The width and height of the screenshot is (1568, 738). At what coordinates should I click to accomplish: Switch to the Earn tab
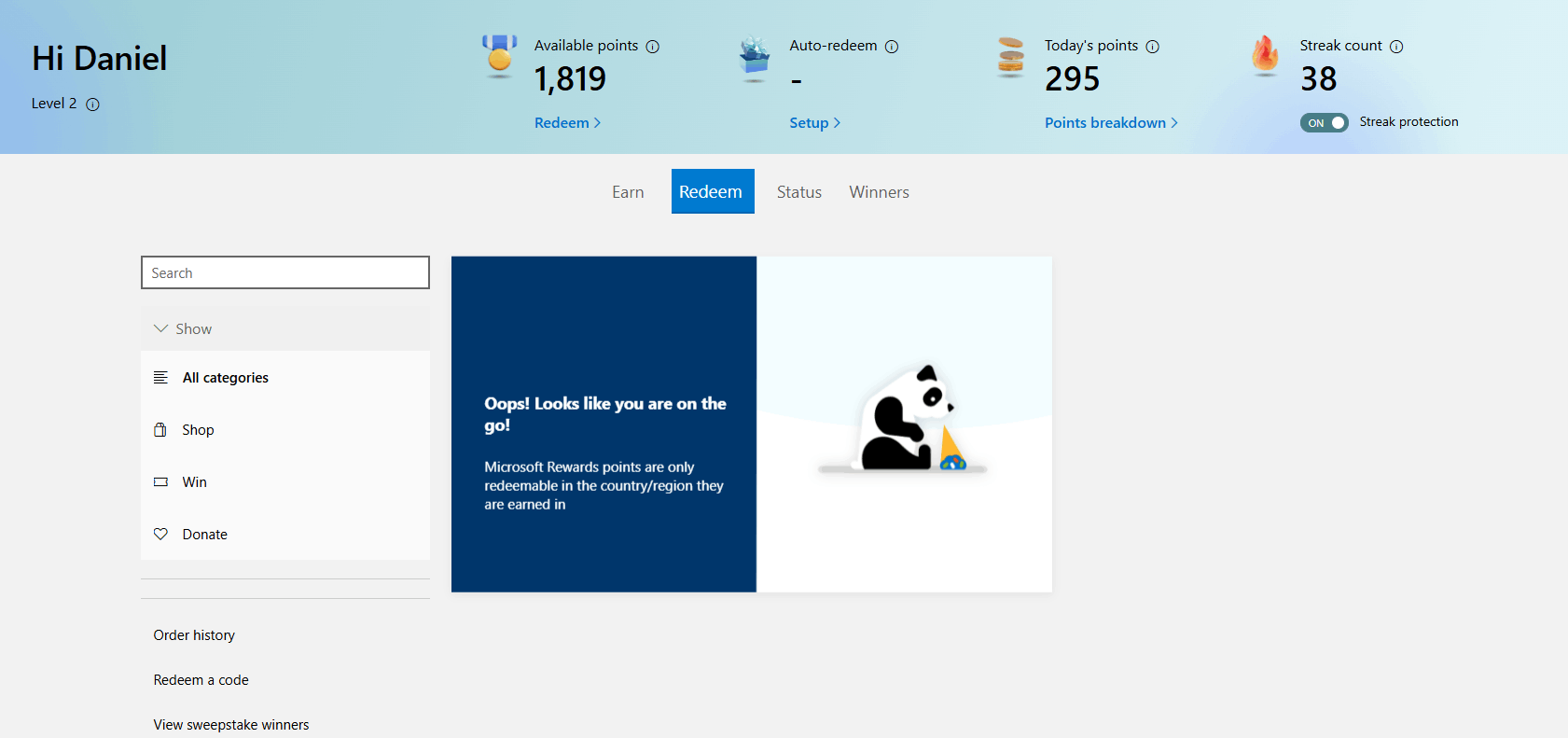pos(628,191)
